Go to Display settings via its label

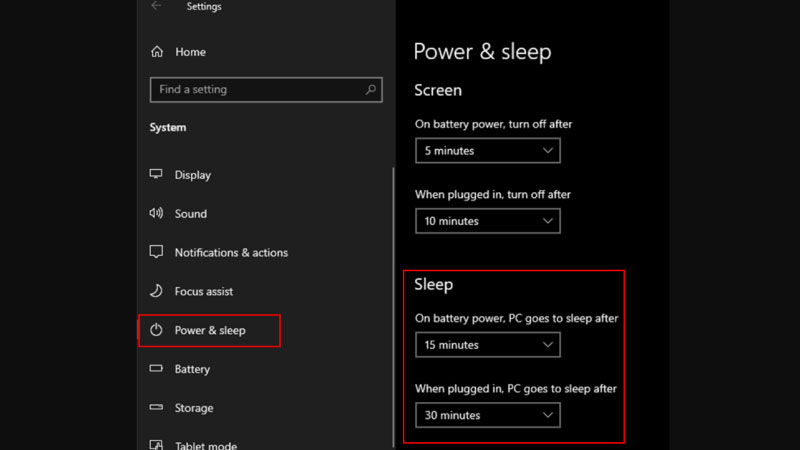point(193,175)
